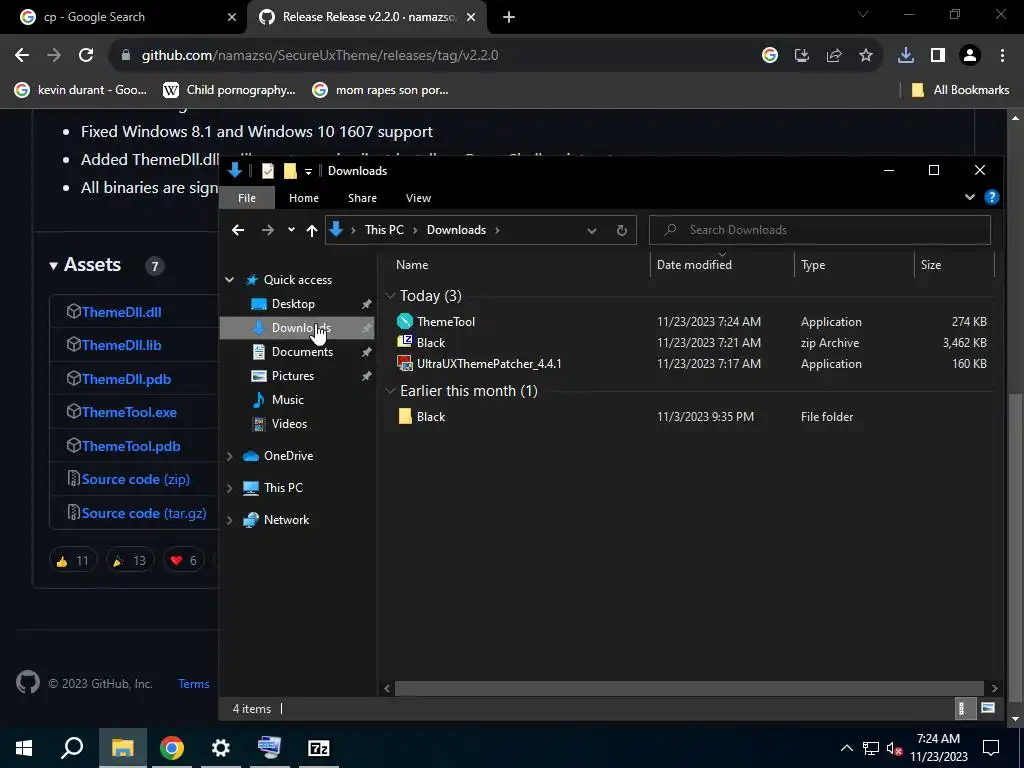Bookmark this page with the star icon
Screen dimensions: 1024x768
pos(866,56)
